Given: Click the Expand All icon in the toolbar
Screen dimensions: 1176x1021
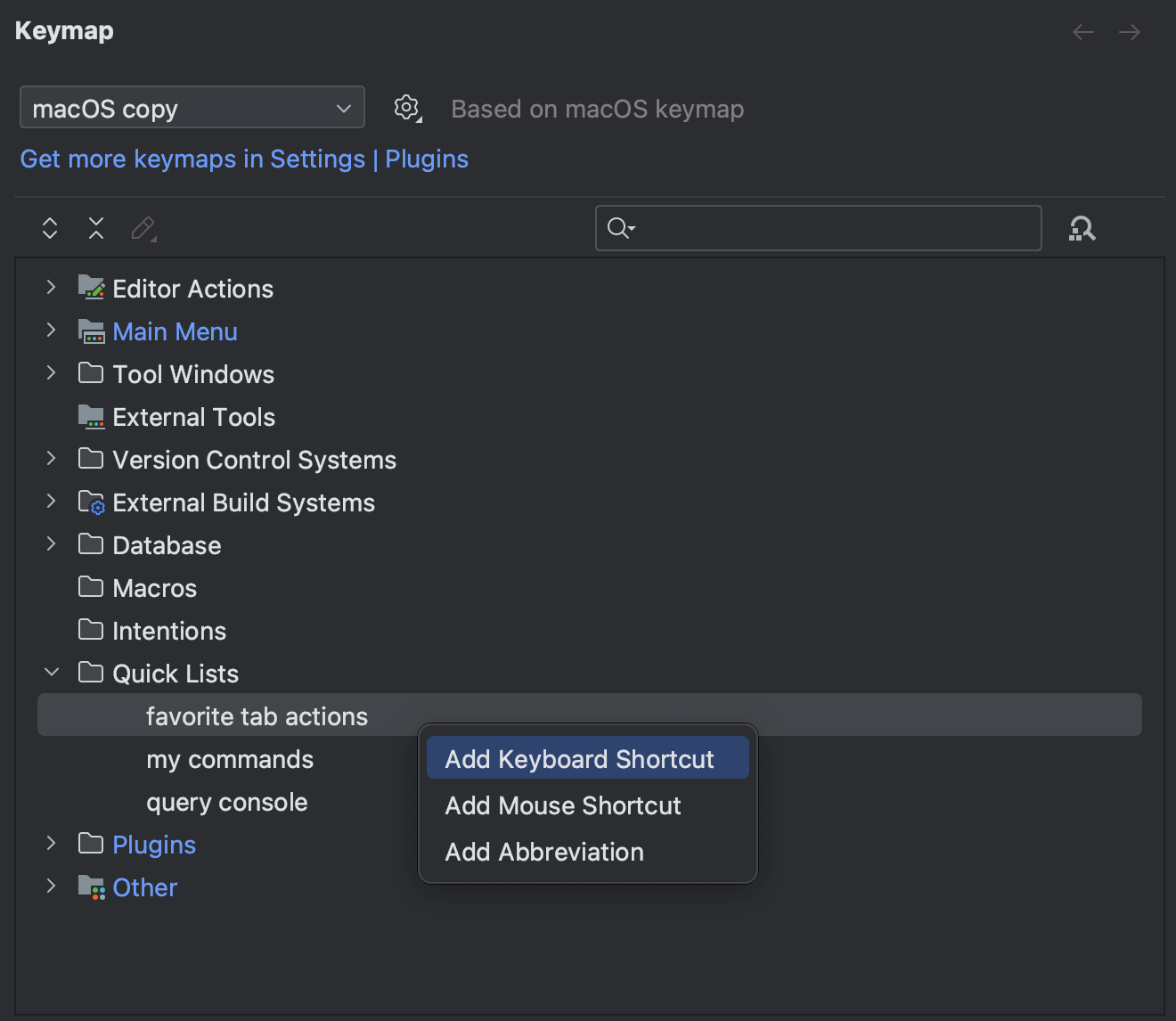Looking at the screenshot, I should [x=49, y=228].
